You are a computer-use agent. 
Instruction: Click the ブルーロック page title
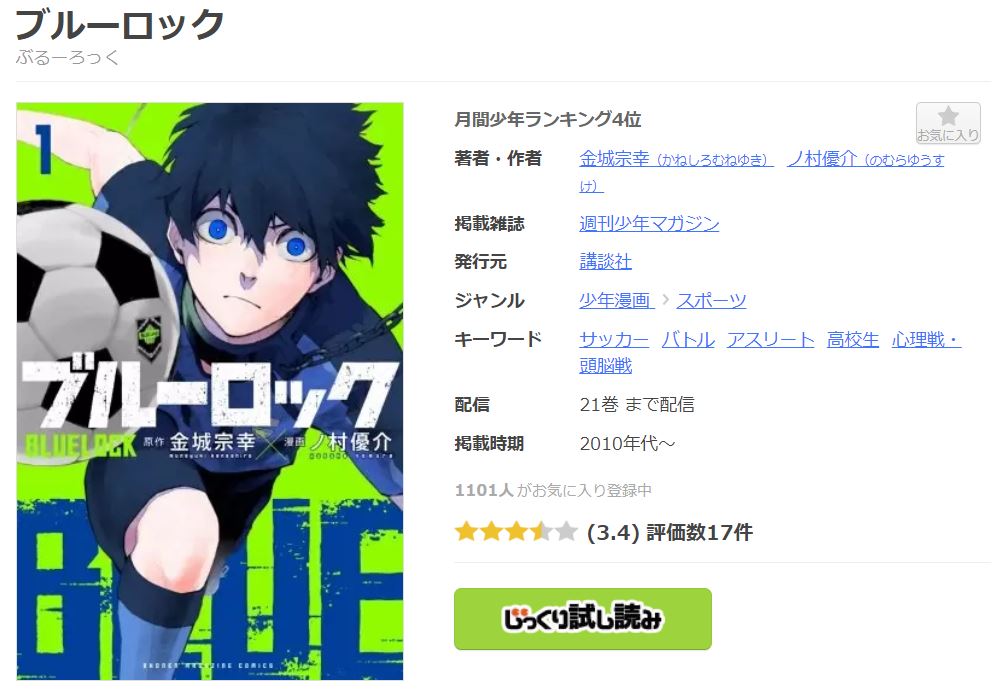120,24
